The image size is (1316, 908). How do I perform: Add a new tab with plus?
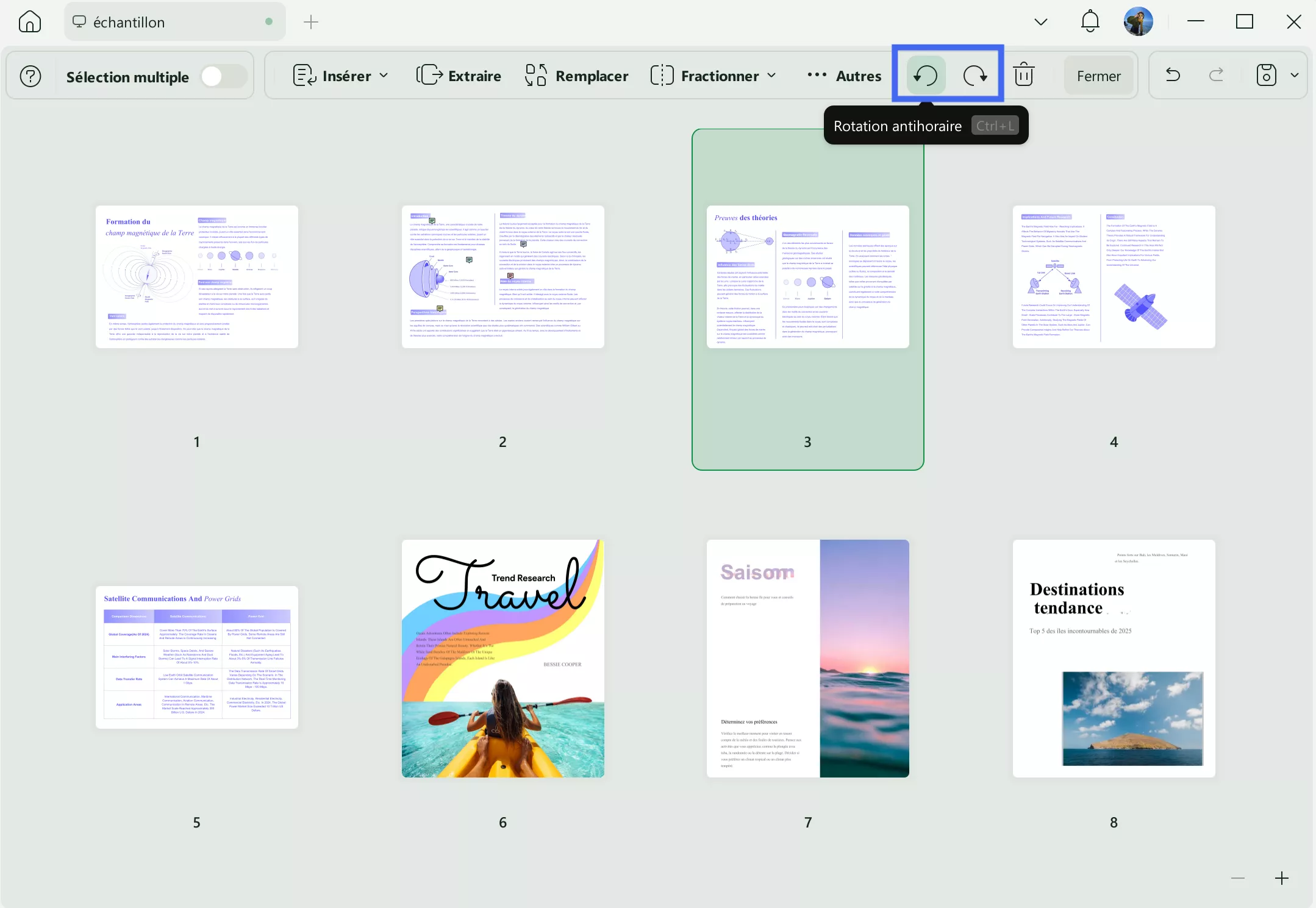pyautogui.click(x=310, y=22)
